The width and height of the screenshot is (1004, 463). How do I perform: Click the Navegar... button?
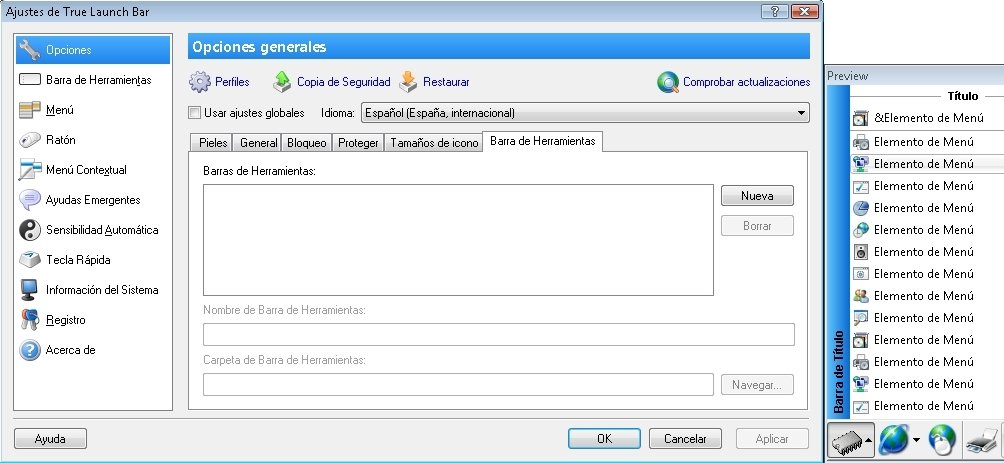tap(757, 385)
